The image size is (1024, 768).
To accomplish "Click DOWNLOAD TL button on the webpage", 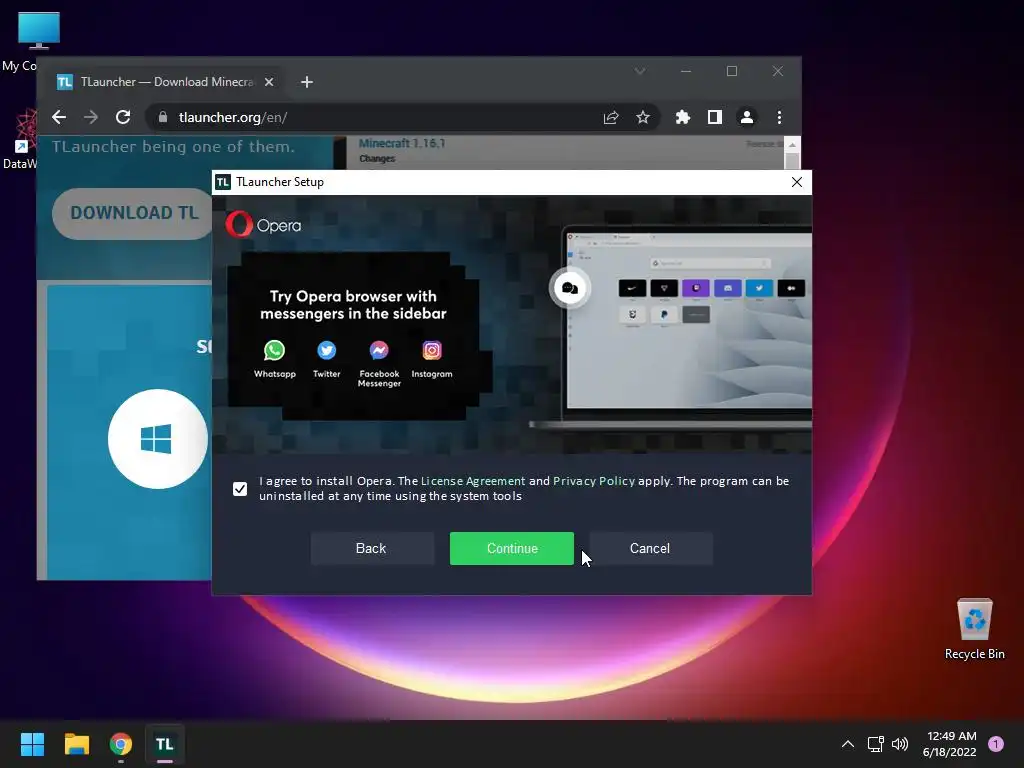I will (133, 213).
